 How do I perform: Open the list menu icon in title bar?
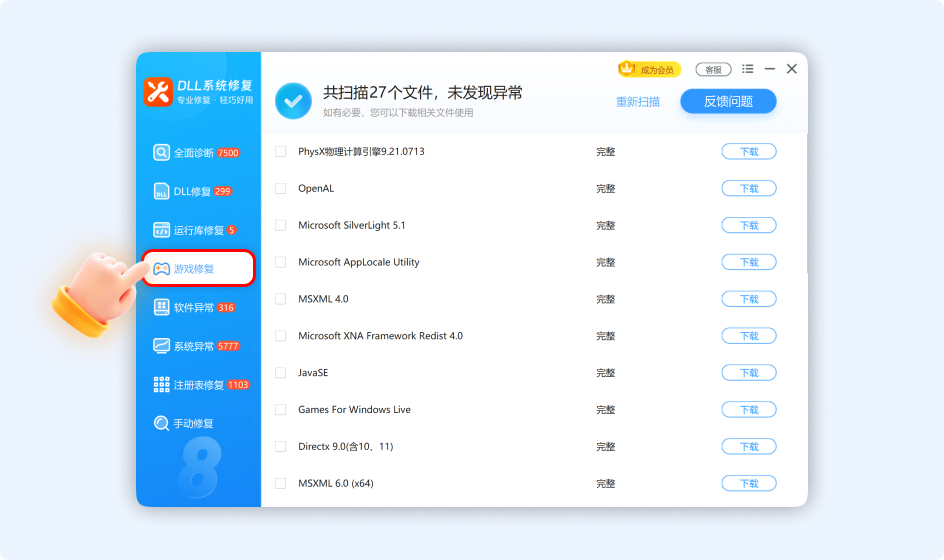748,69
